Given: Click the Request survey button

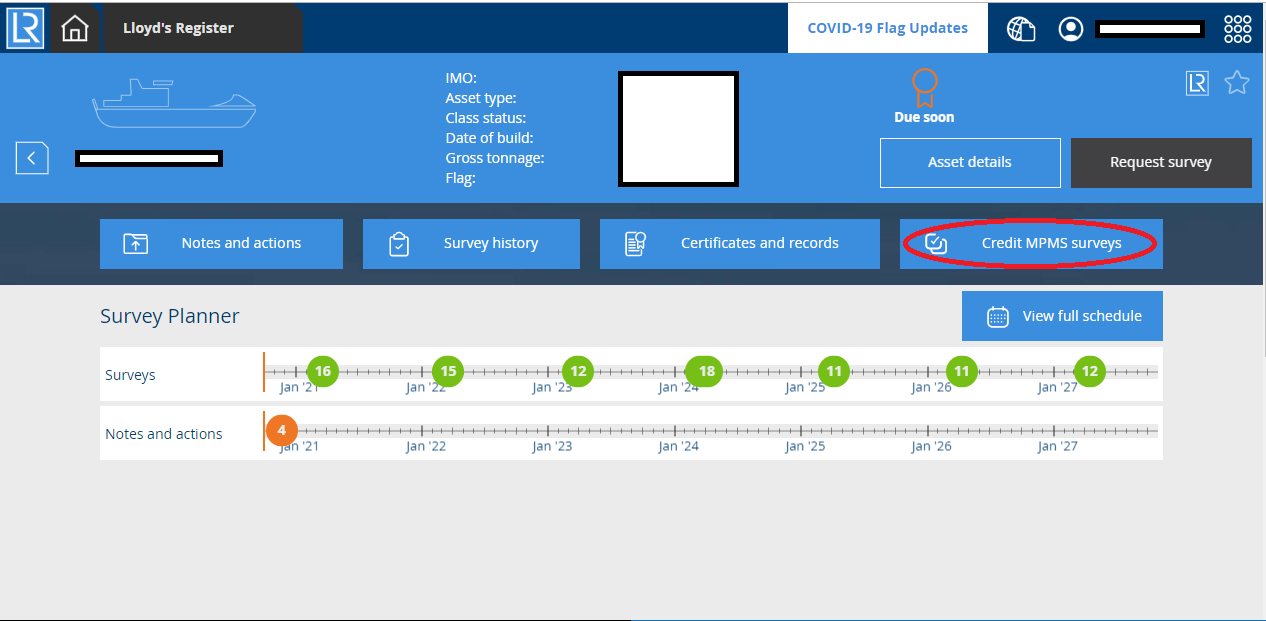Looking at the screenshot, I should [x=1161, y=162].
